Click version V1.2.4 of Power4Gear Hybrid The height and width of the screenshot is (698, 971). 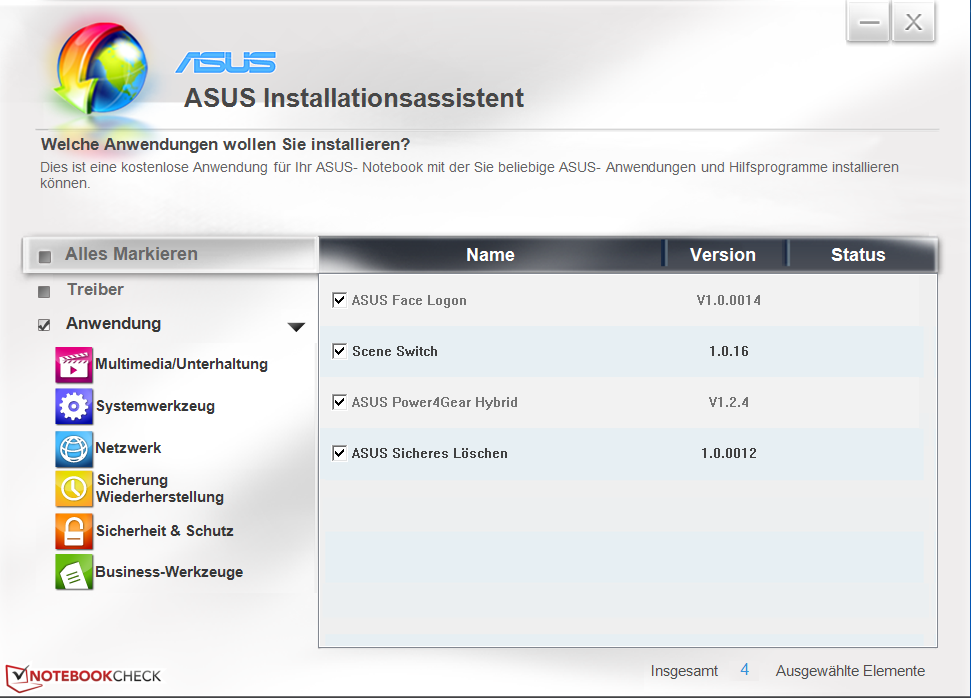pyautogui.click(x=729, y=402)
